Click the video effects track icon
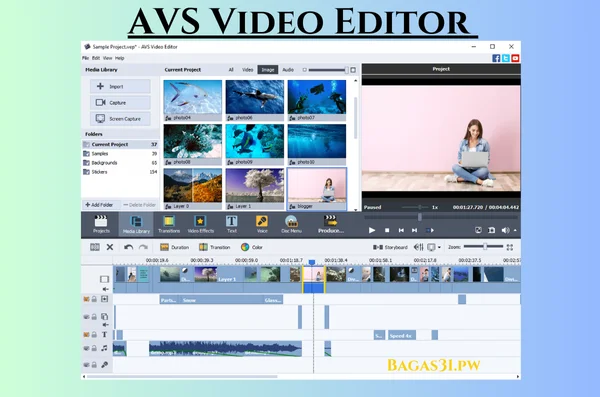Screen dimensions: 600x397 pyautogui.click(x=104, y=299)
